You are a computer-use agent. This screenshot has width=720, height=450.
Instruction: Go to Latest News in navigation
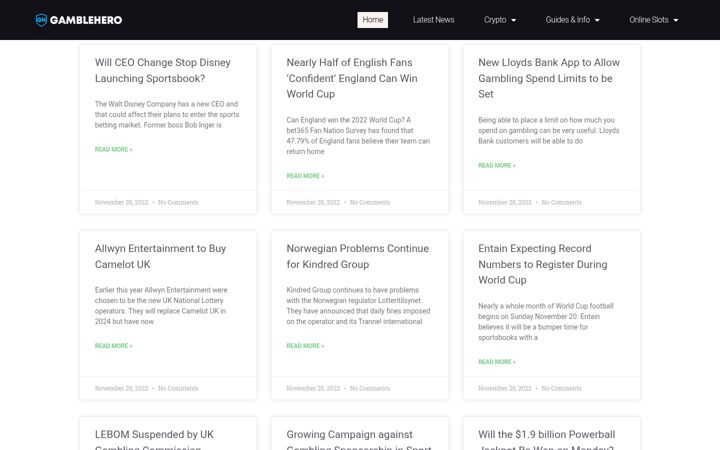(x=433, y=20)
